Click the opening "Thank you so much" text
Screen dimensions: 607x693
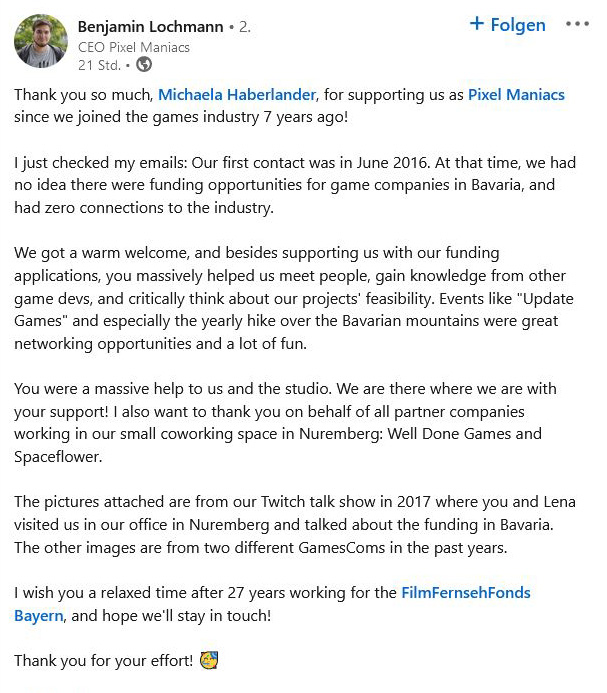[80, 95]
